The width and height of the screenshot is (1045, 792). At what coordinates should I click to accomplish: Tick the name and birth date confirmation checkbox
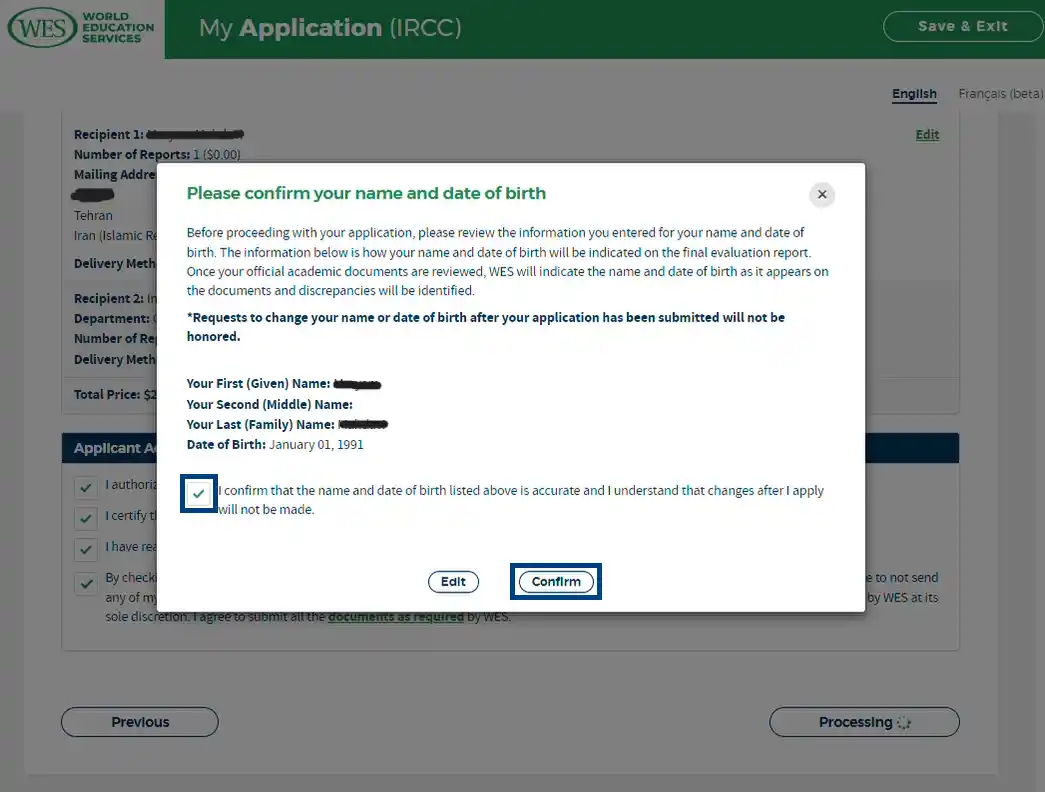pyautogui.click(x=199, y=494)
